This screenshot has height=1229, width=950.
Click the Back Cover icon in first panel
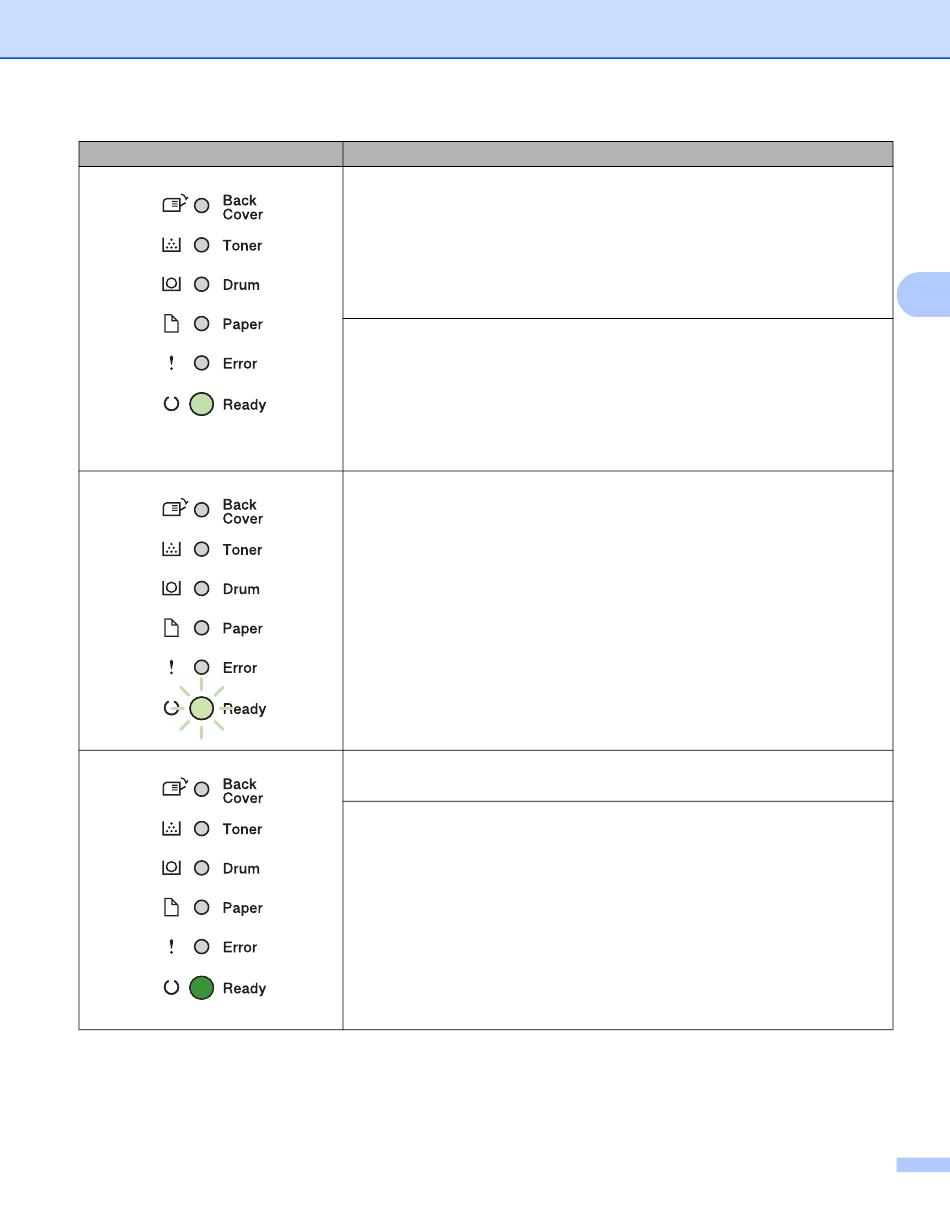(x=174, y=205)
